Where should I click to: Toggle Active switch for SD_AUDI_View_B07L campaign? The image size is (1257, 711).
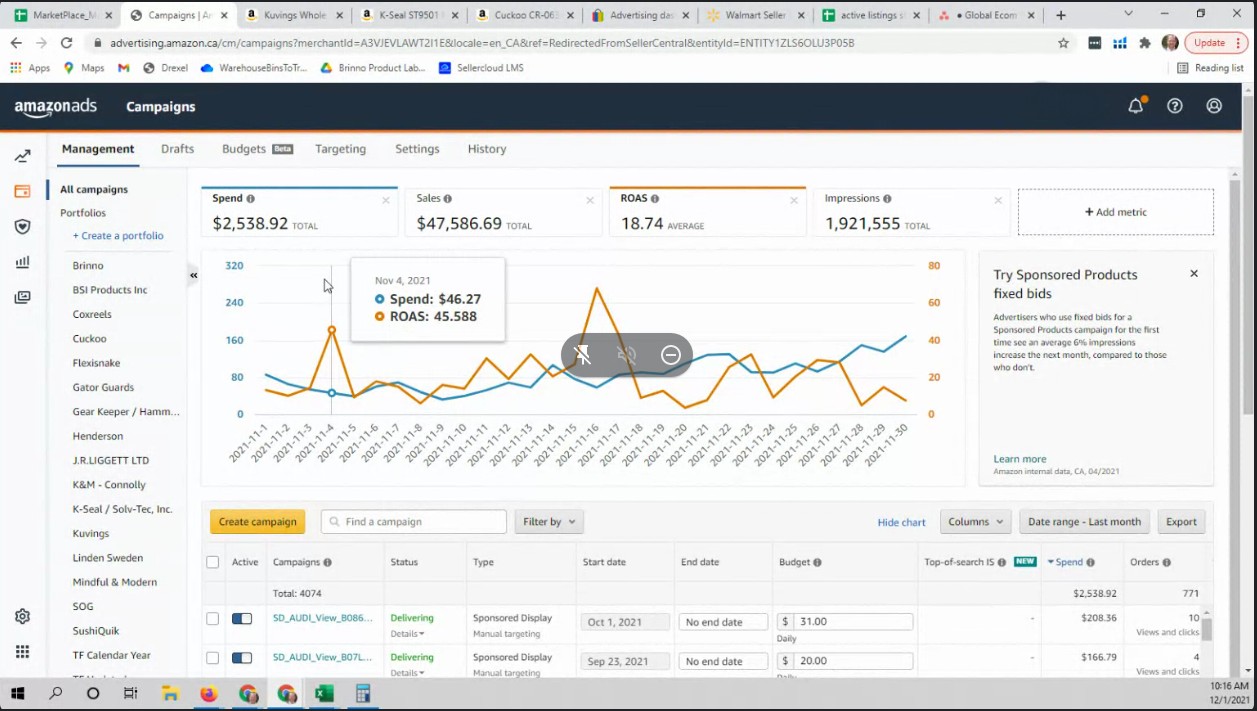tap(242, 658)
